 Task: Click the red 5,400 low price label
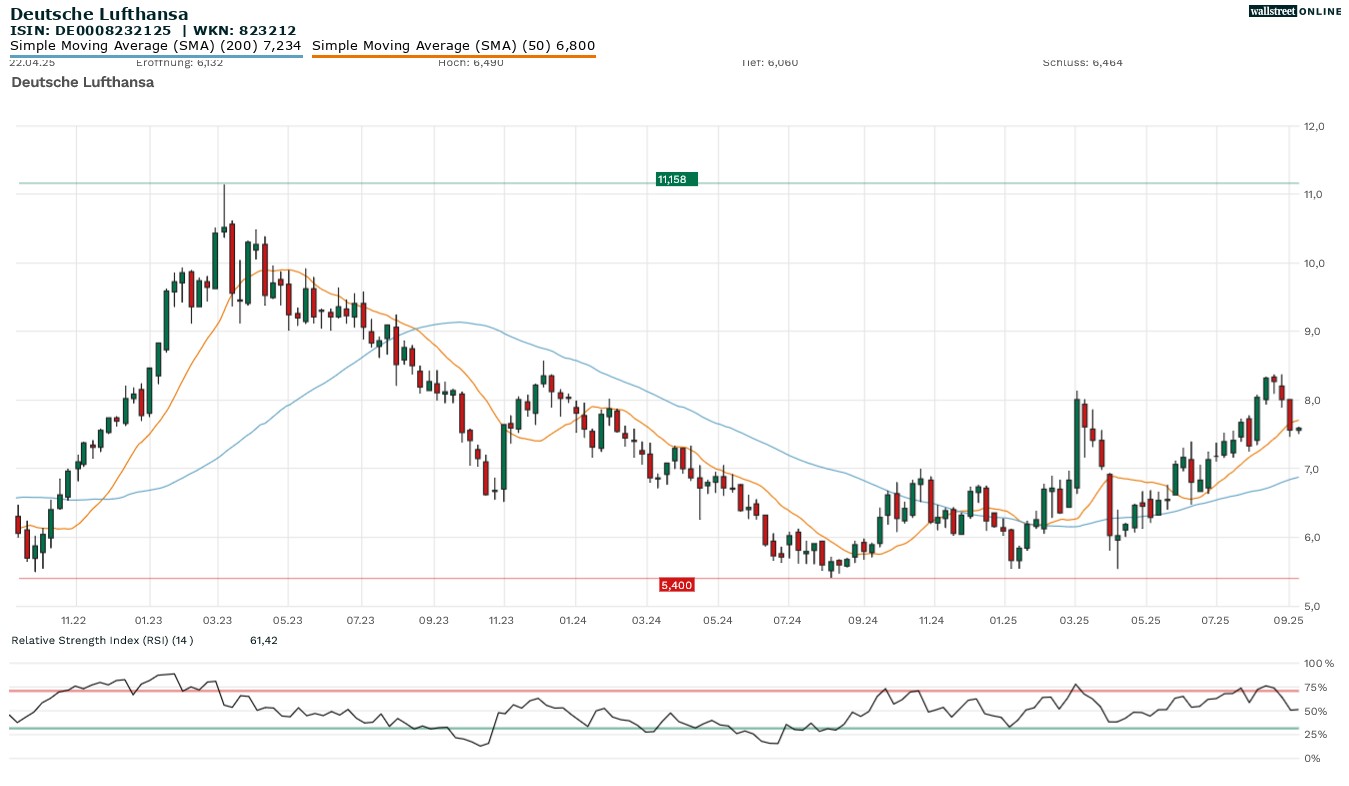click(677, 585)
